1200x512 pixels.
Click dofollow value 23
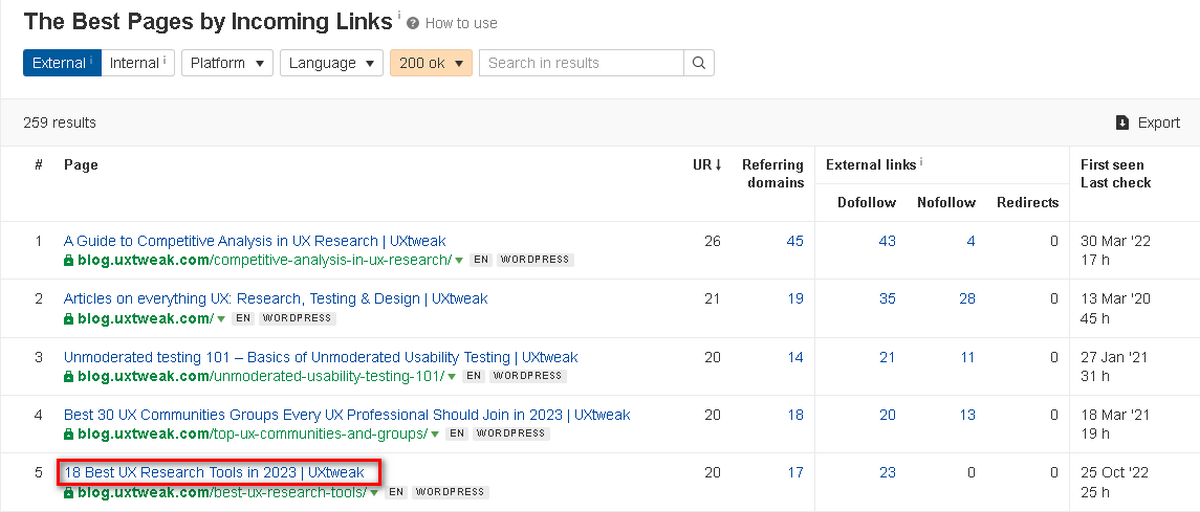pyautogui.click(x=887, y=473)
